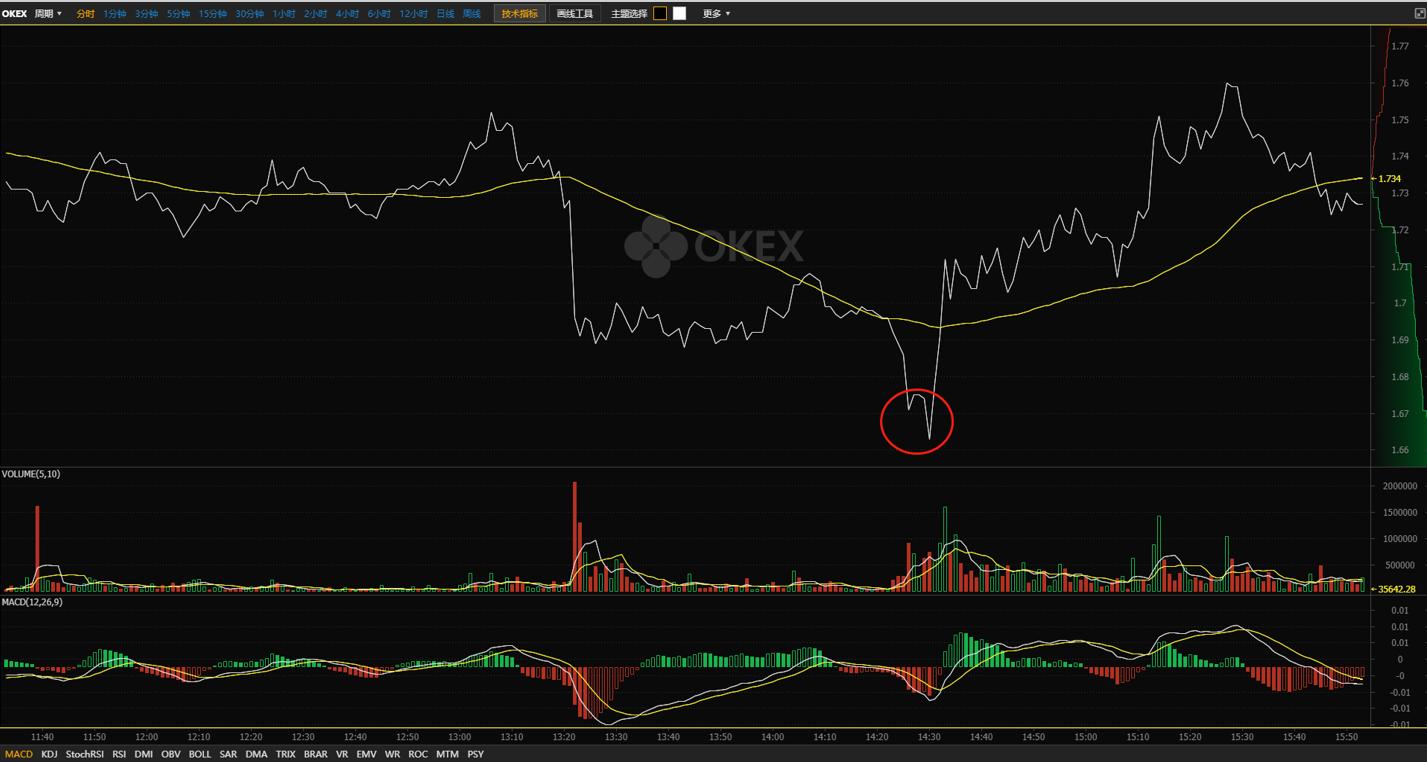This screenshot has height=762, width=1427.
Task: Expand the 更多 menu
Action: coord(716,14)
